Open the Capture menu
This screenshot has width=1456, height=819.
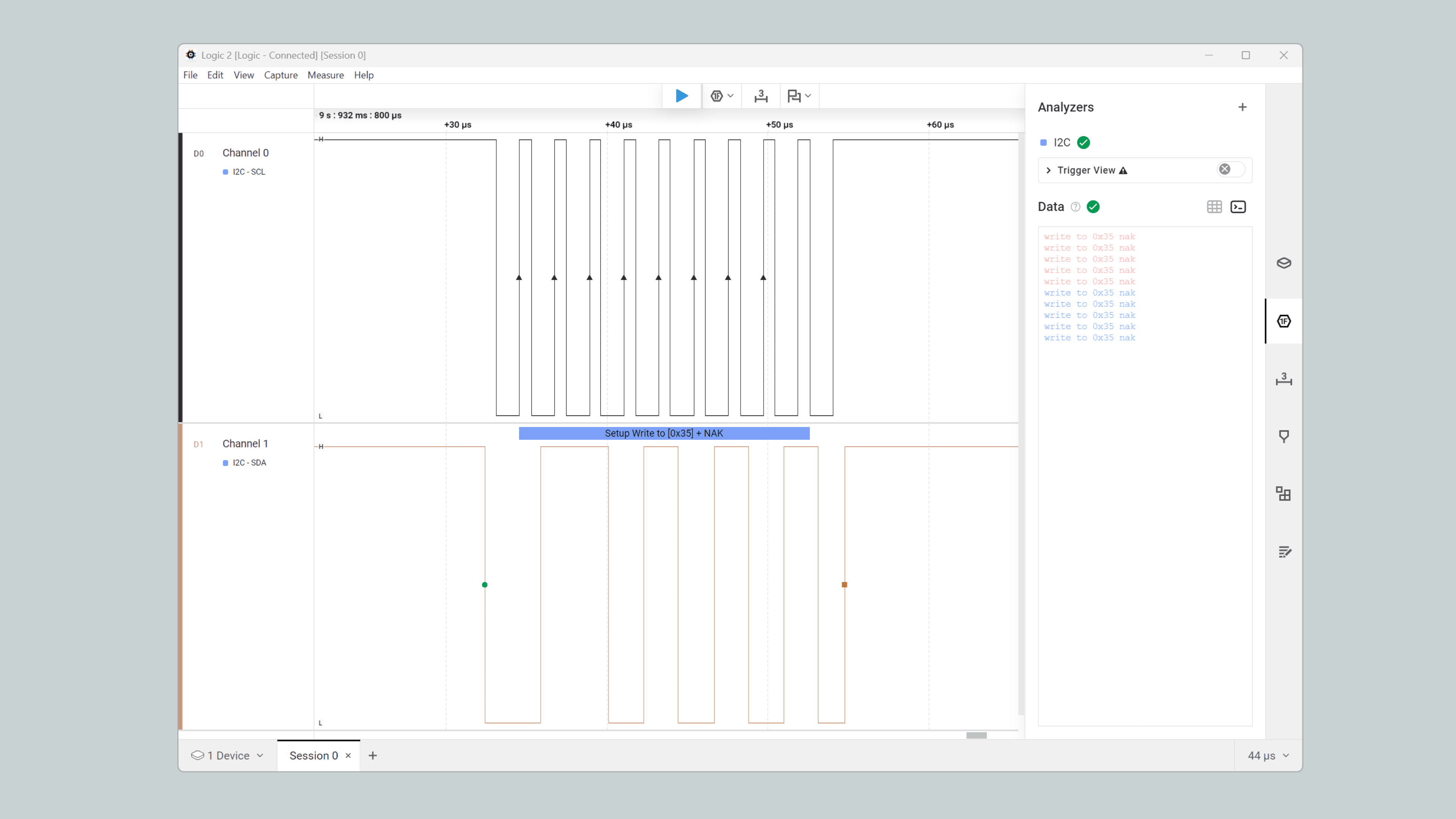[280, 75]
